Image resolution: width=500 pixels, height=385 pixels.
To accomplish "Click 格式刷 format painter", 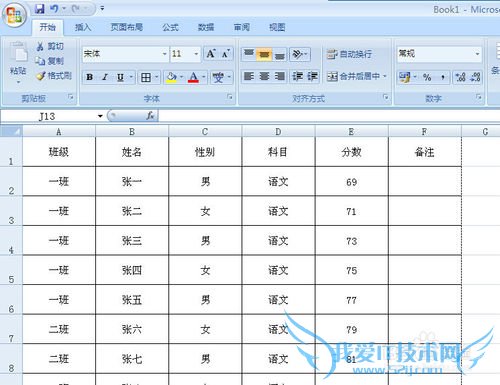I will click(x=54, y=76).
